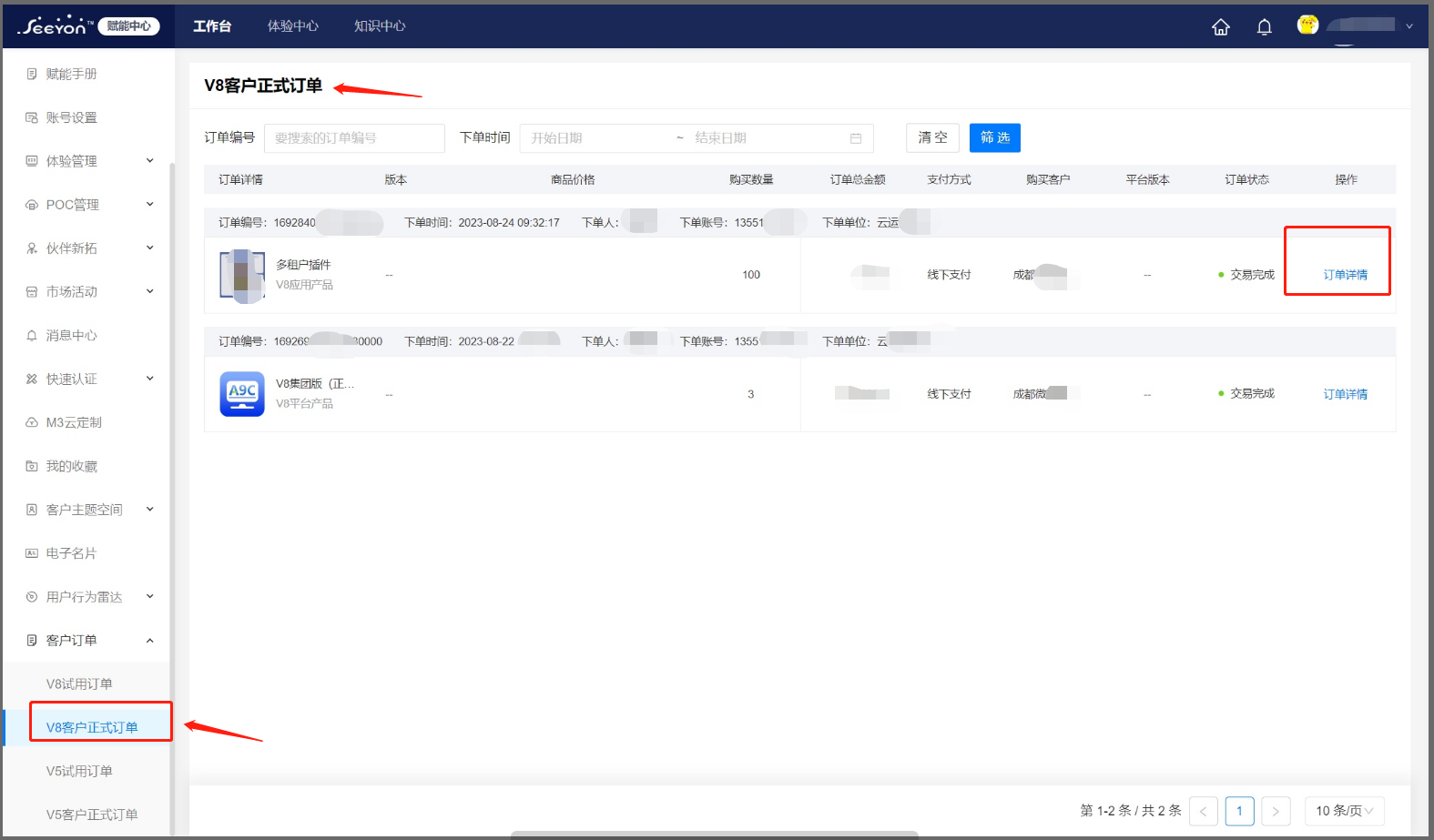
Task: Expand 伙伴新拓 menu chevron
Action: point(150,248)
